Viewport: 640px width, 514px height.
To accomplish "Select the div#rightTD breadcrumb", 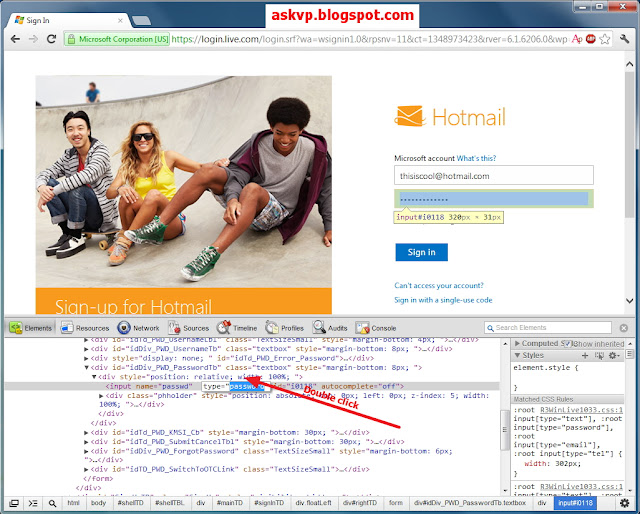I will (360, 503).
